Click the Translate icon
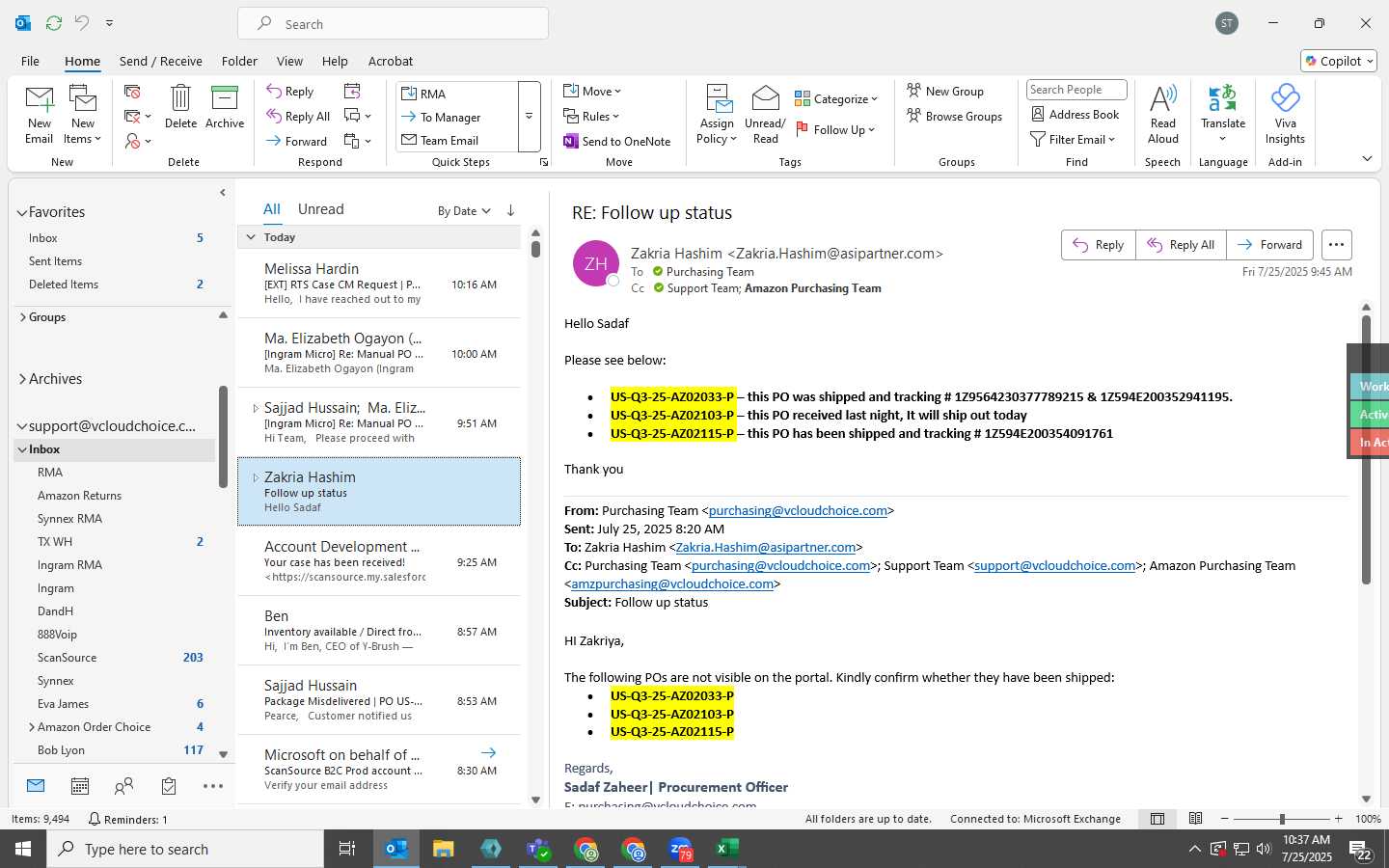This screenshot has height=868, width=1389. [x=1223, y=98]
